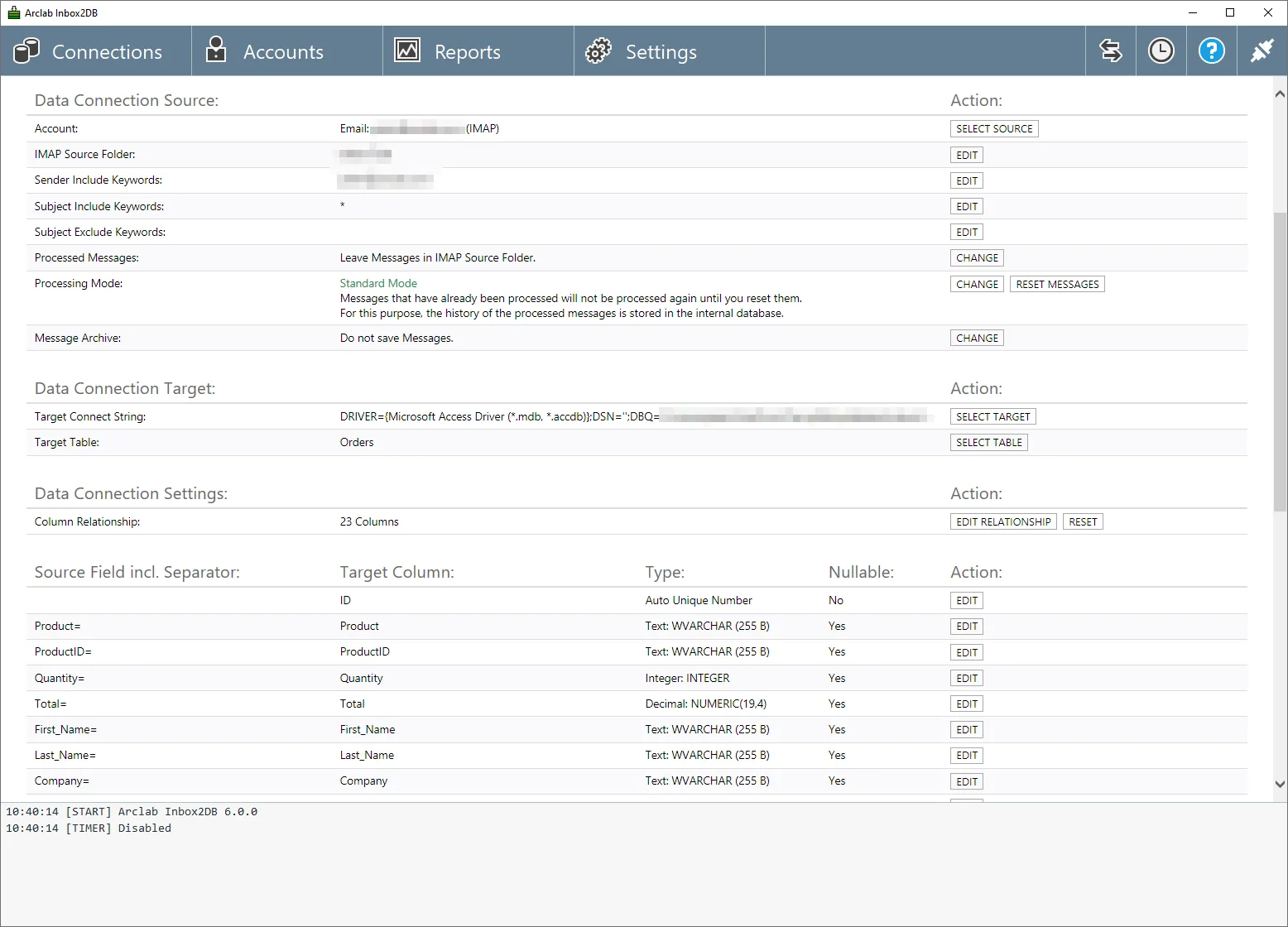Open the timer clock icon
The image size is (1288, 927).
(x=1161, y=51)
